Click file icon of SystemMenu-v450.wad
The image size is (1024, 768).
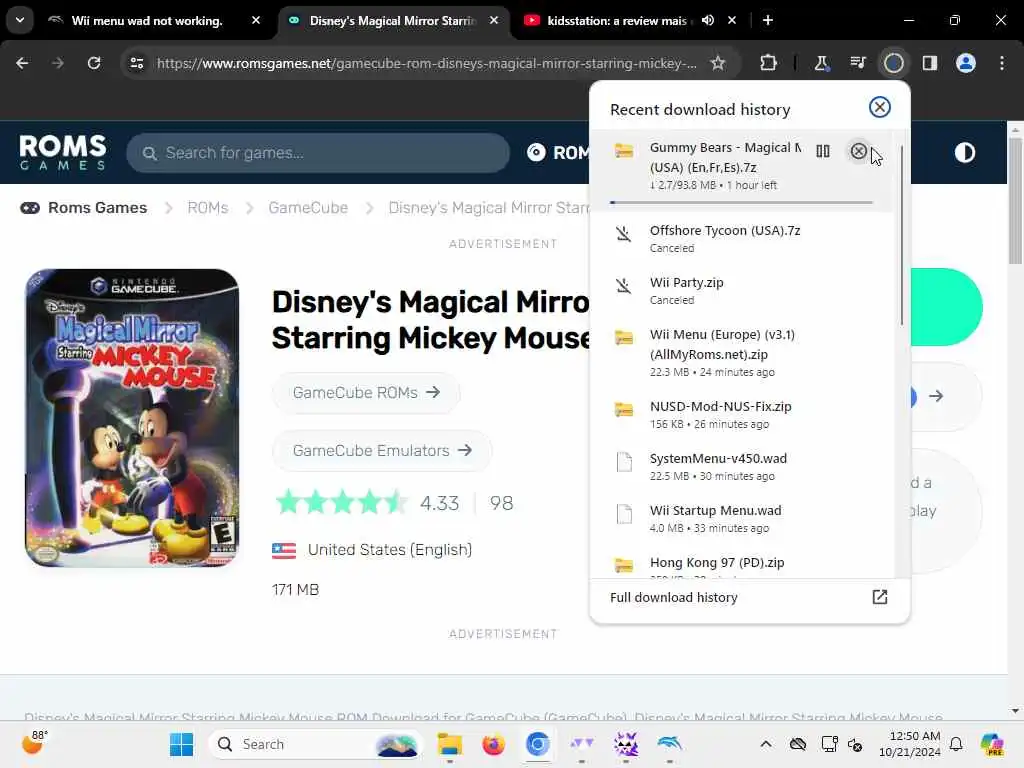point(624,462)
